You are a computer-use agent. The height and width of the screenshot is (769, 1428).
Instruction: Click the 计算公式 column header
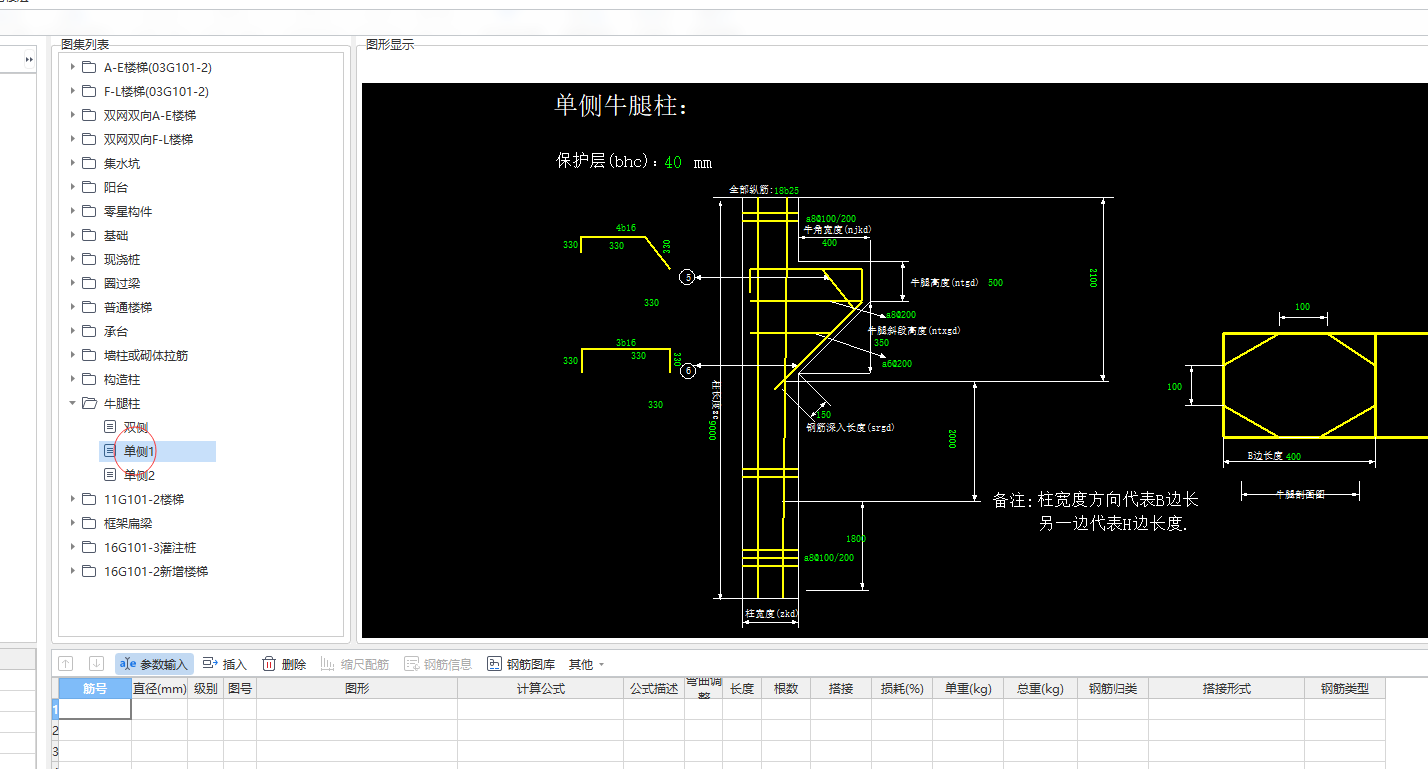point(541,688)
